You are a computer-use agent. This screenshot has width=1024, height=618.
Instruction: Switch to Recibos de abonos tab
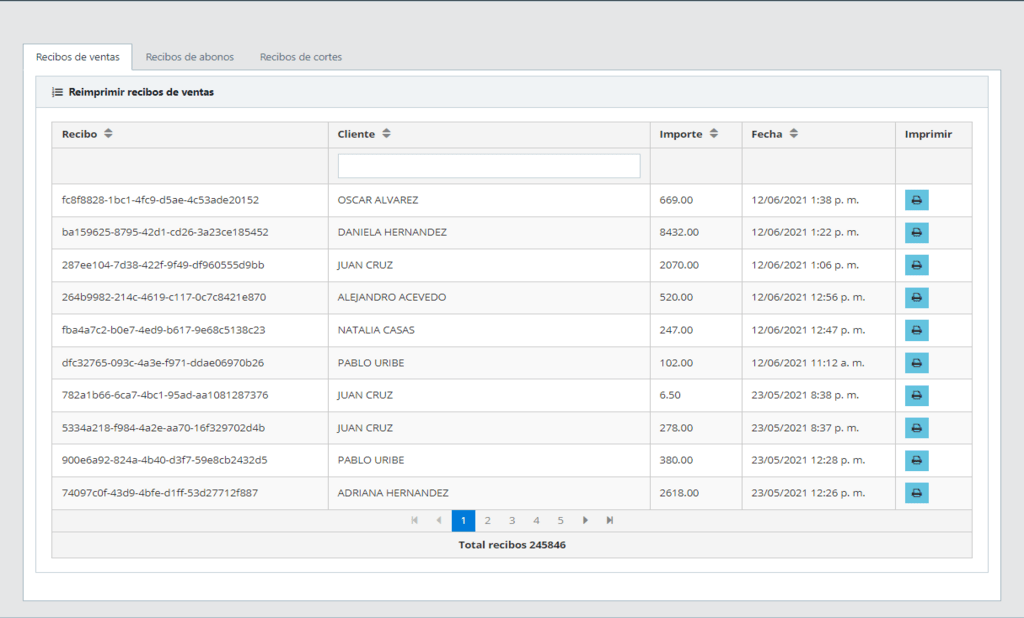[x=190, y=57]
